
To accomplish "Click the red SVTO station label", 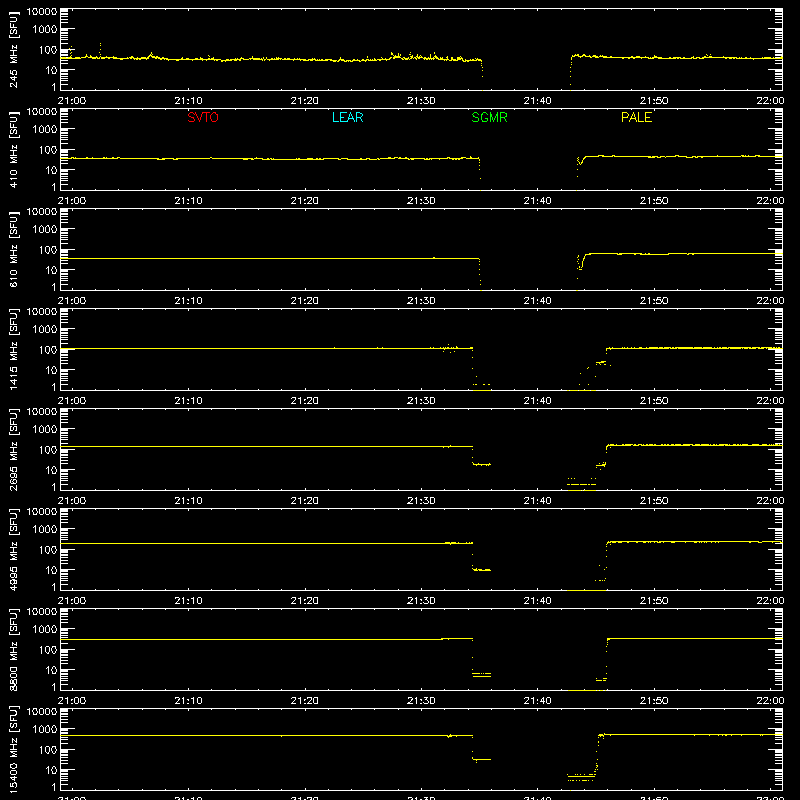I will (x=203, y=117).
